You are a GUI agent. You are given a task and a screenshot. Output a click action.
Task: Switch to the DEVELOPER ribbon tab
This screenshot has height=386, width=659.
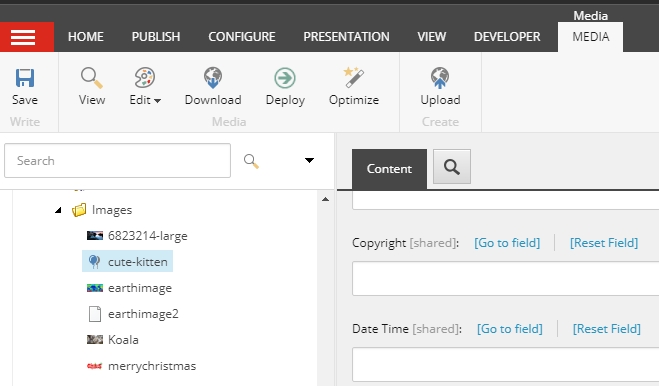(x=507, y=37)
